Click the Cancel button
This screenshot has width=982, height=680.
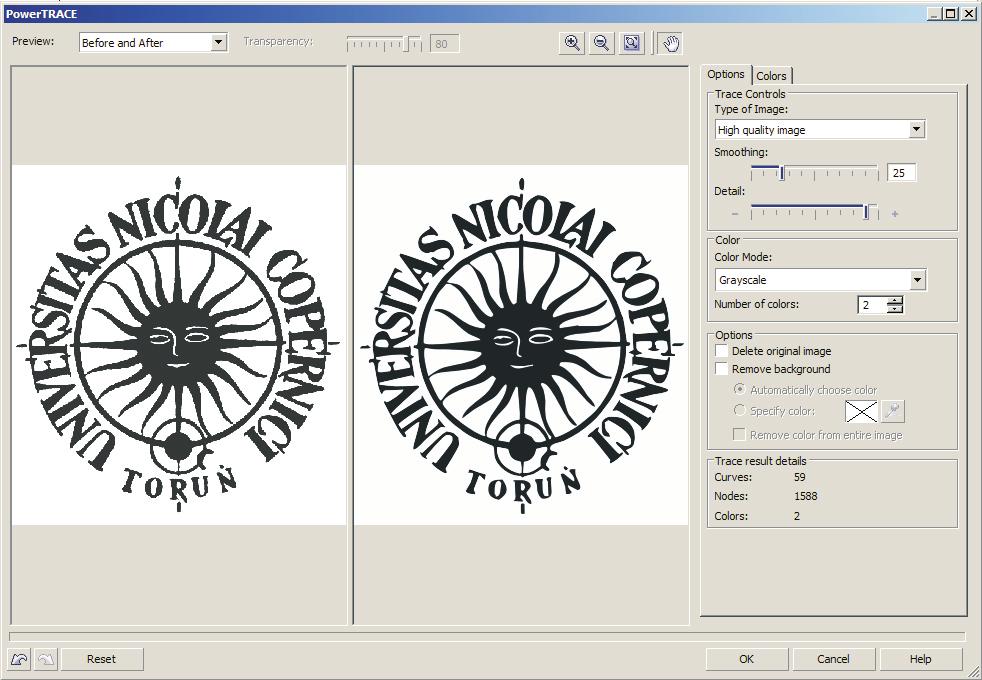(x=834, y=659)
